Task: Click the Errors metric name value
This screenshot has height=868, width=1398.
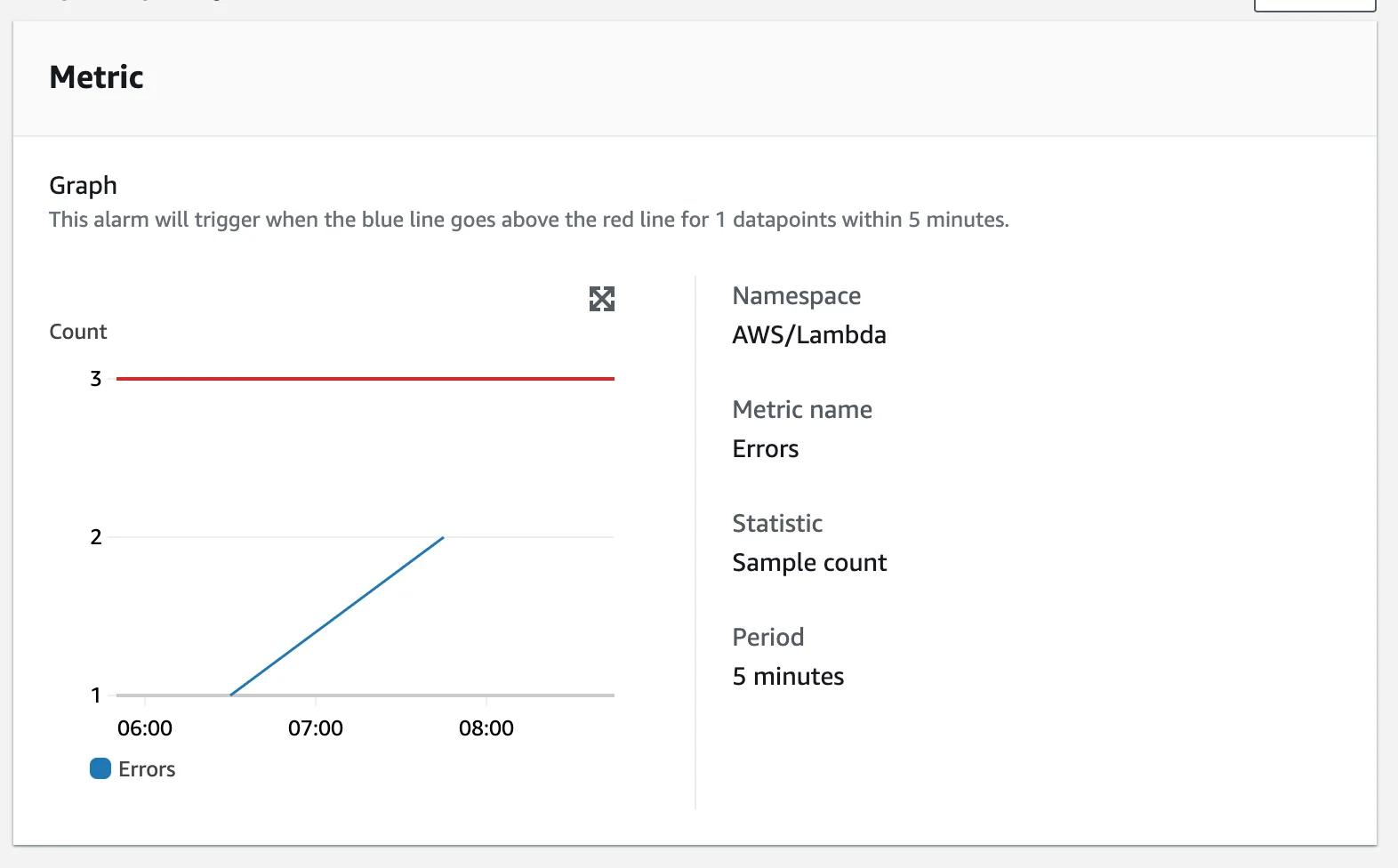Action: coord(766,449)
